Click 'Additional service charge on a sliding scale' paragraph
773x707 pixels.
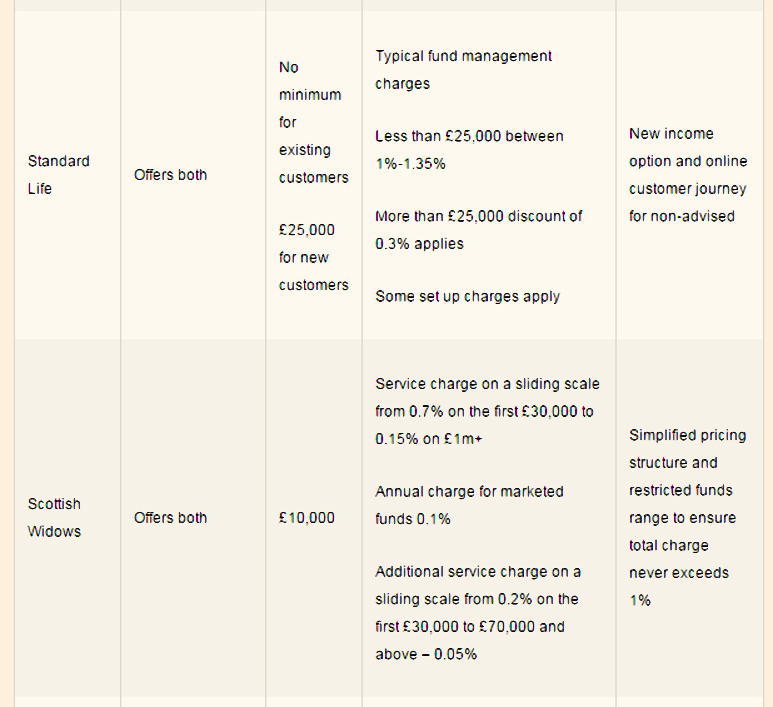tap(478, 613)
